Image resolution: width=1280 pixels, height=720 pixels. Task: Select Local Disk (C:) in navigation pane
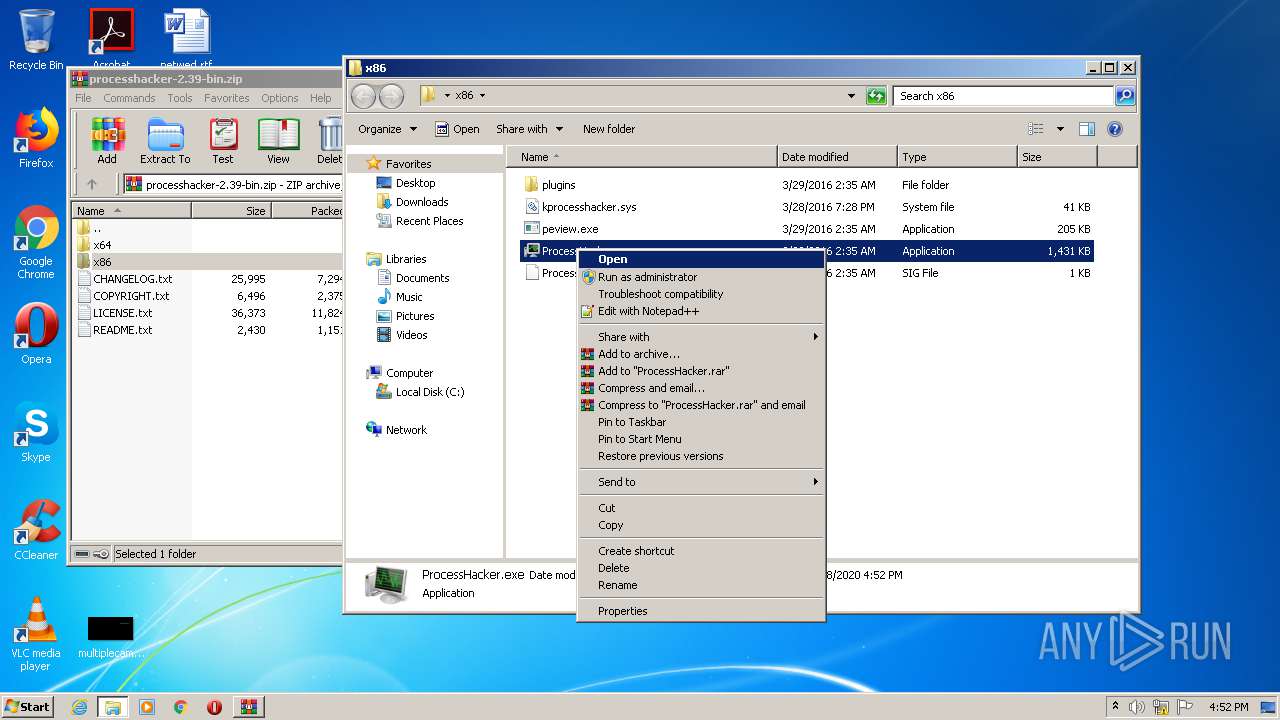(x=419, y=392)
